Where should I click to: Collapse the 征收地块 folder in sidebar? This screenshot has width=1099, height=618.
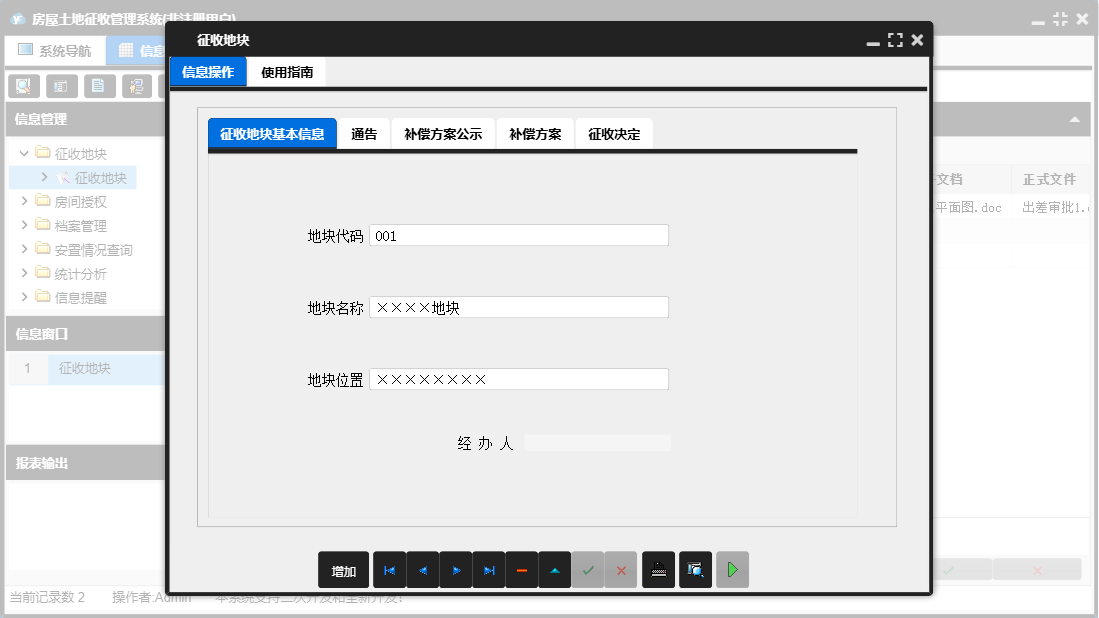[x=23, y=153]
